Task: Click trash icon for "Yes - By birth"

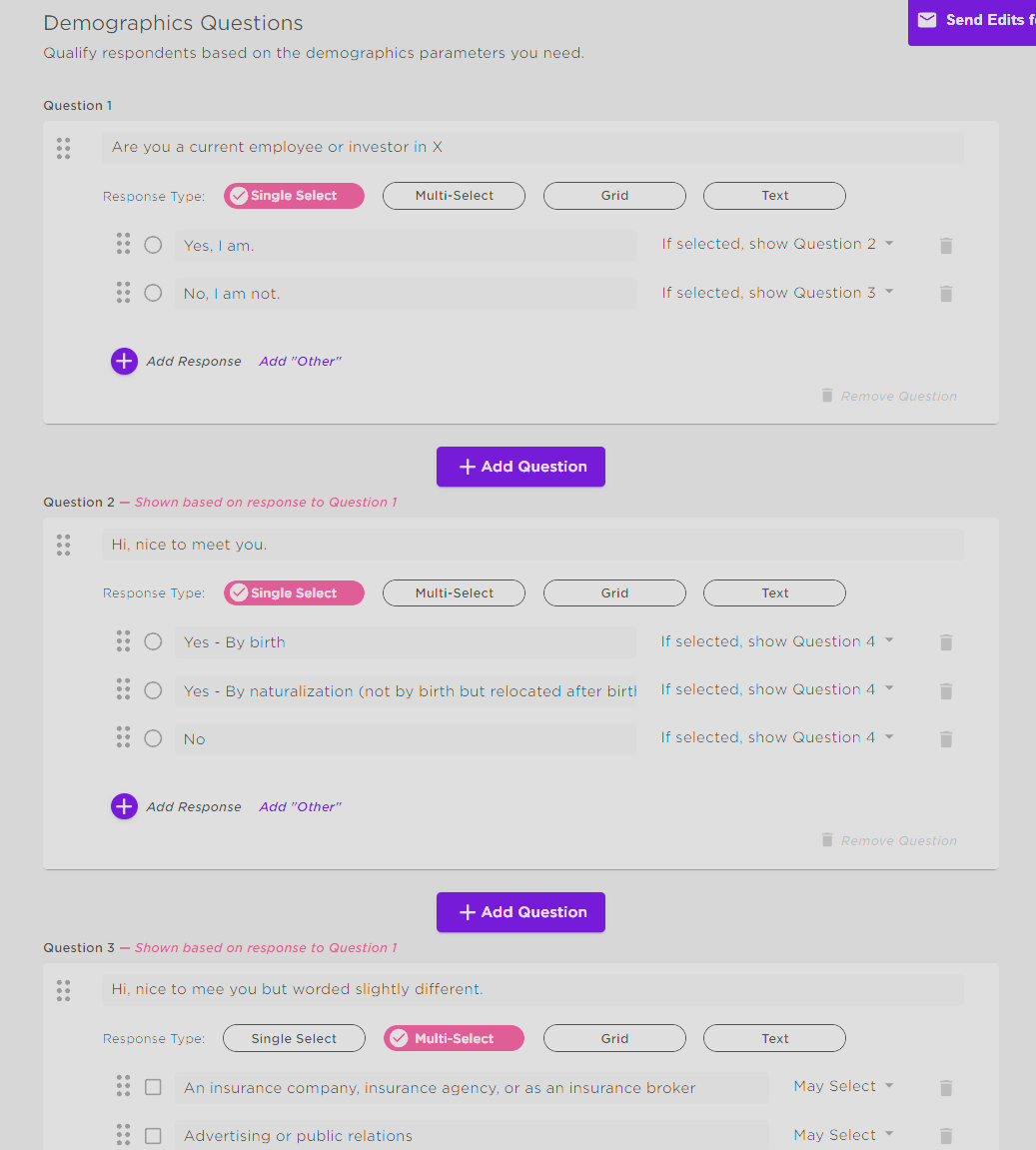Action: pyautogui.click(x=946, y=642)
